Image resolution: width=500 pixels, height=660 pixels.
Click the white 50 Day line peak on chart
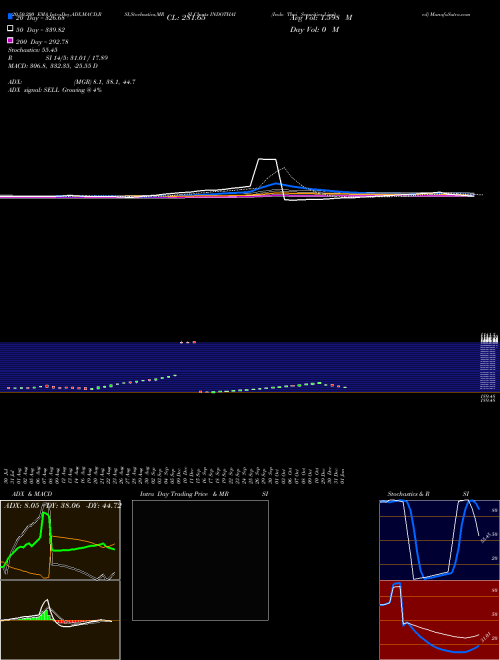click(x=267, y=159)
